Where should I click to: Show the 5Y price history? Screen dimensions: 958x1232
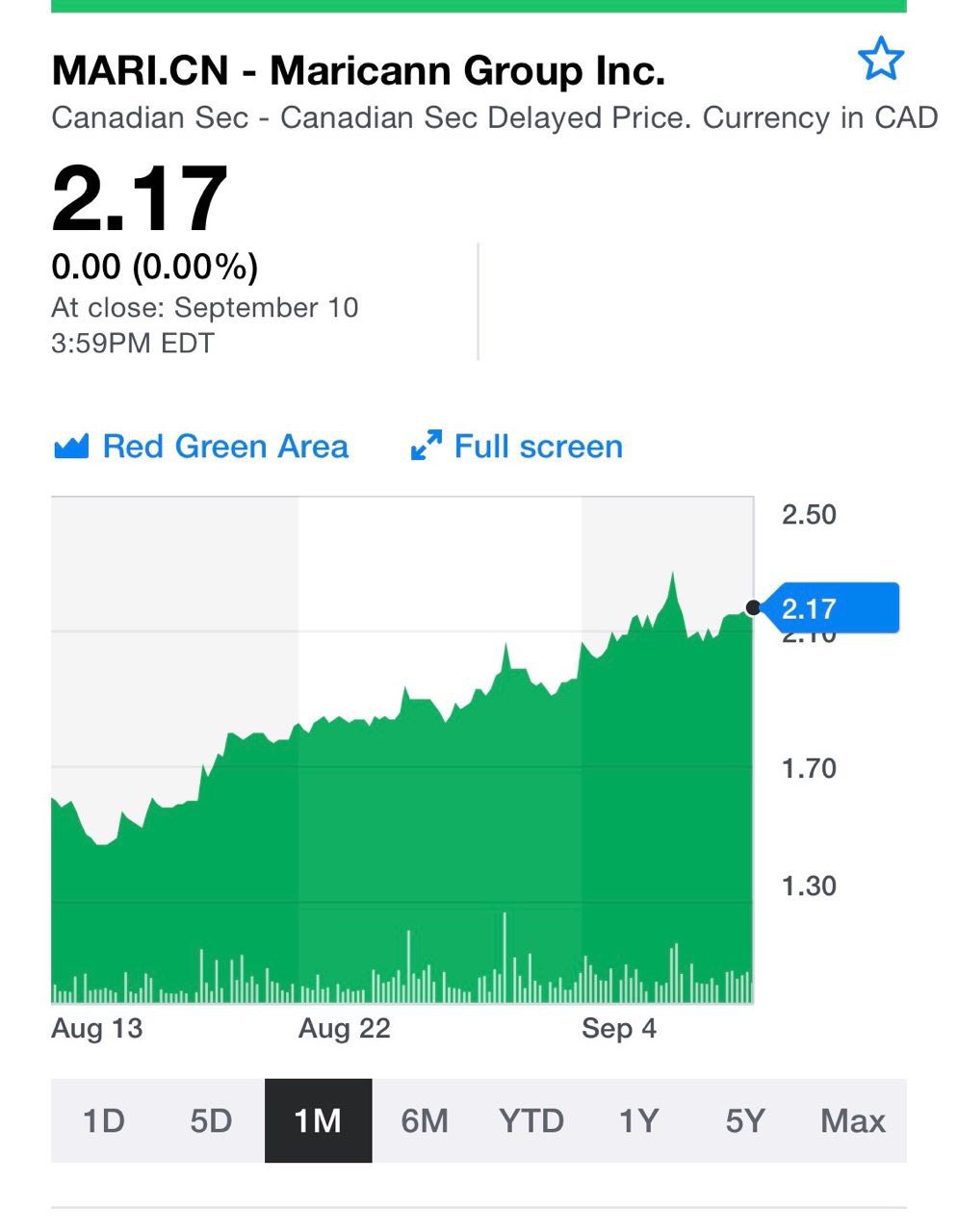(x=745, y=1120)
